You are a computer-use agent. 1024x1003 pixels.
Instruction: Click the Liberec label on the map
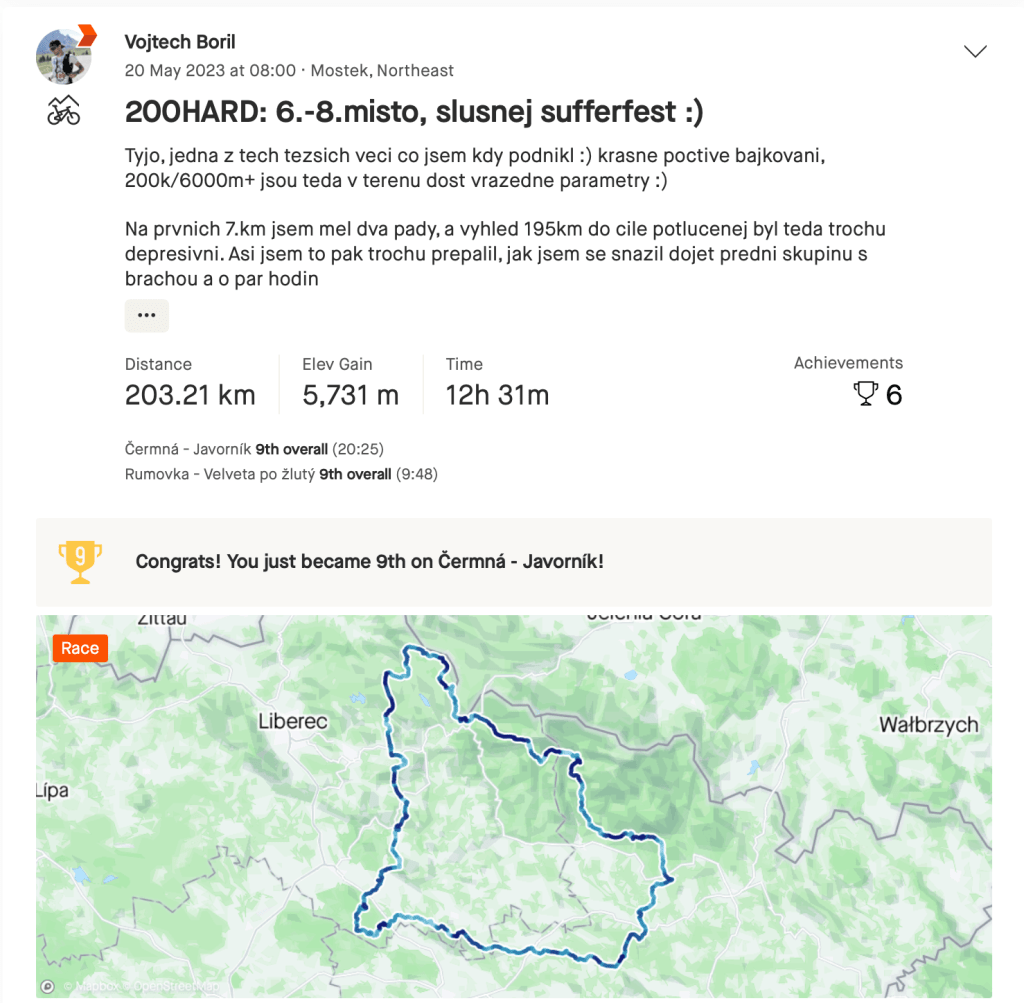coord(292,721)
